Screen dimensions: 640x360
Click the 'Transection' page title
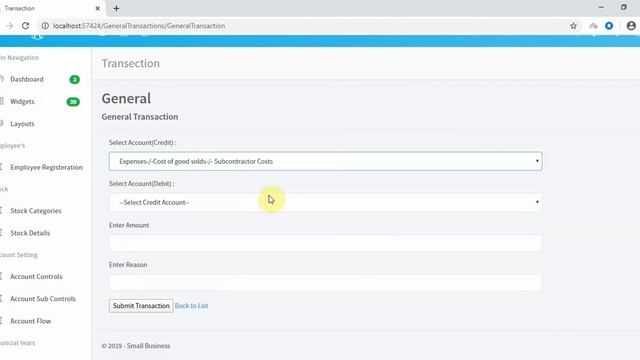(131, 63)
